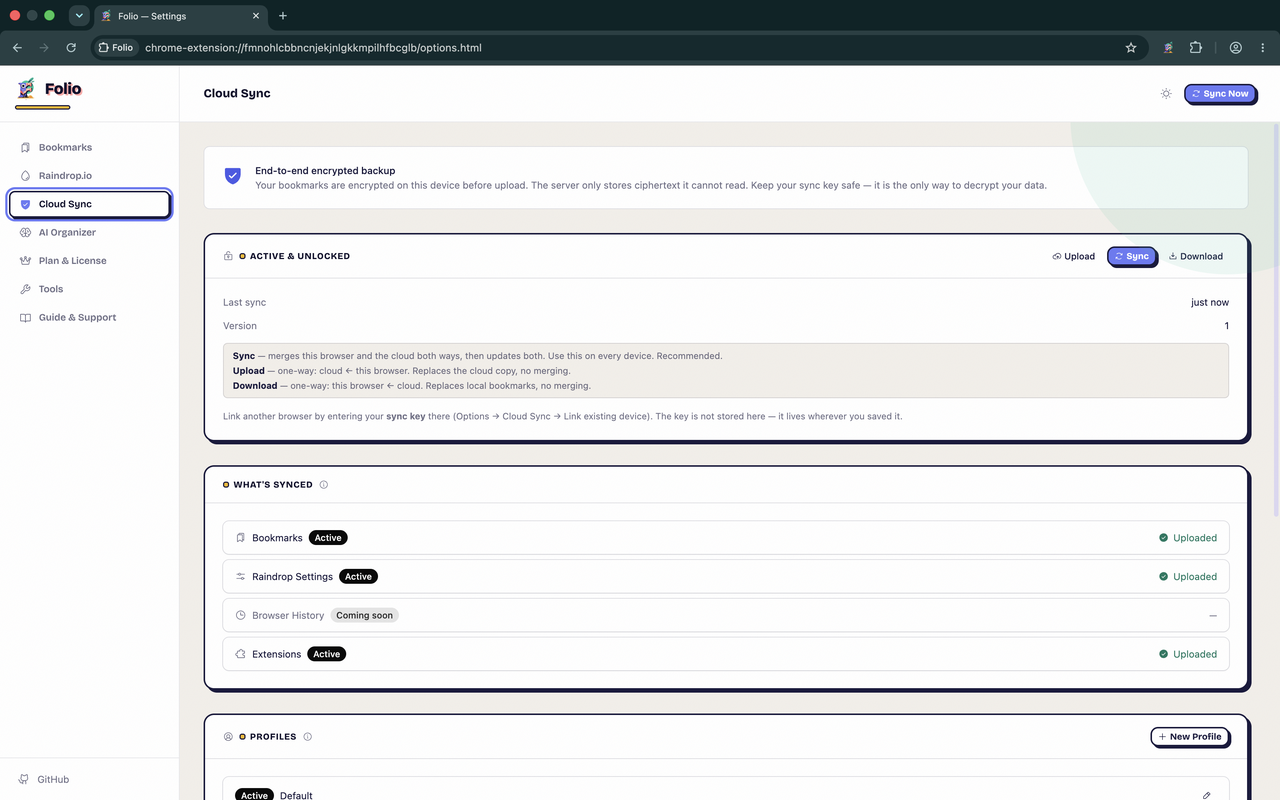Click the lock icon beside Active & Unlocked

point(229,256)
